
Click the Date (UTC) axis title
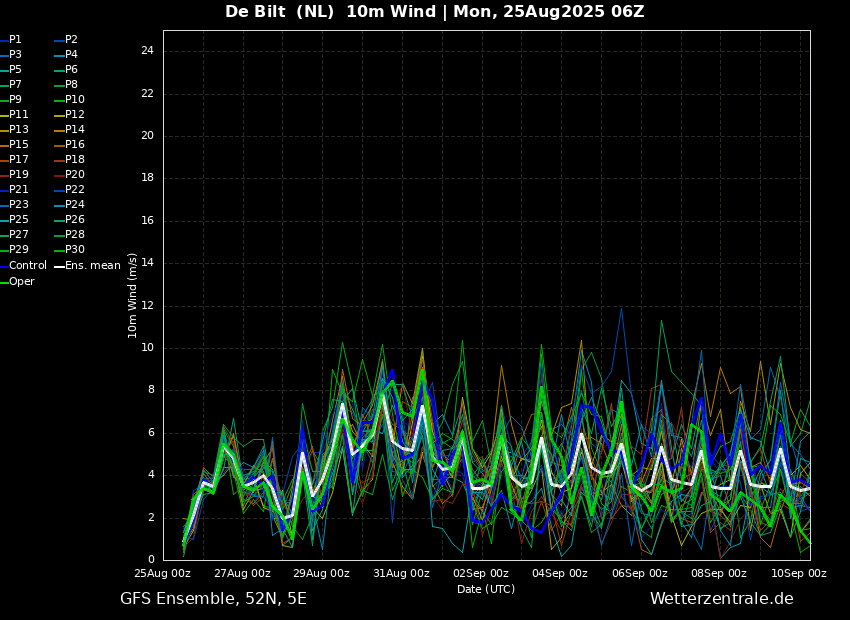pyautogui.click(x=486, y=589)
